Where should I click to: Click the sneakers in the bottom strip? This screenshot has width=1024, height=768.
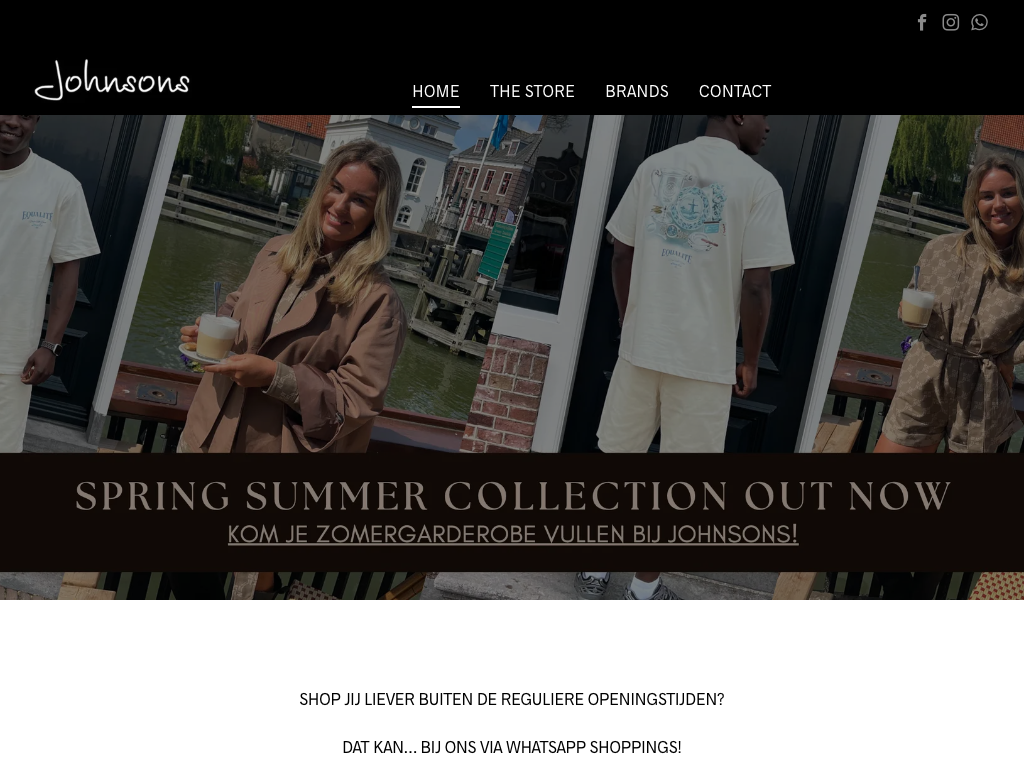[x=627, y=586]
